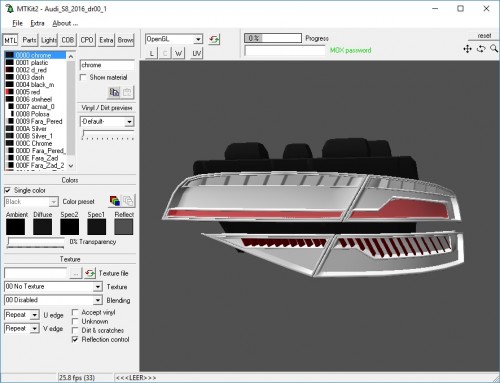Select the zoom magnifier icon

pos(494,49)
